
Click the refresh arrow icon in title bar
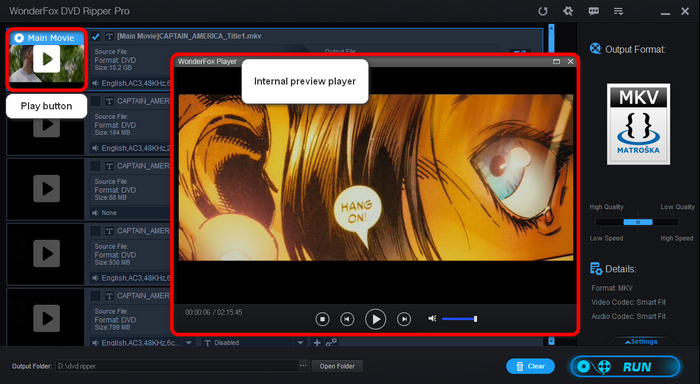tap(543, 11)
